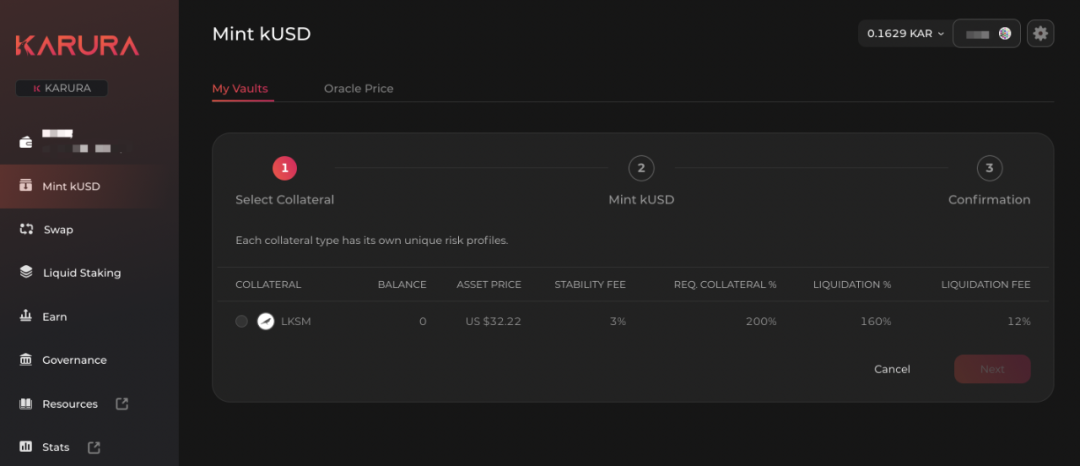This screenshot has width=1080, height=466.
Task: Click the Earn chart icon
Action: [x=26, y=316]
